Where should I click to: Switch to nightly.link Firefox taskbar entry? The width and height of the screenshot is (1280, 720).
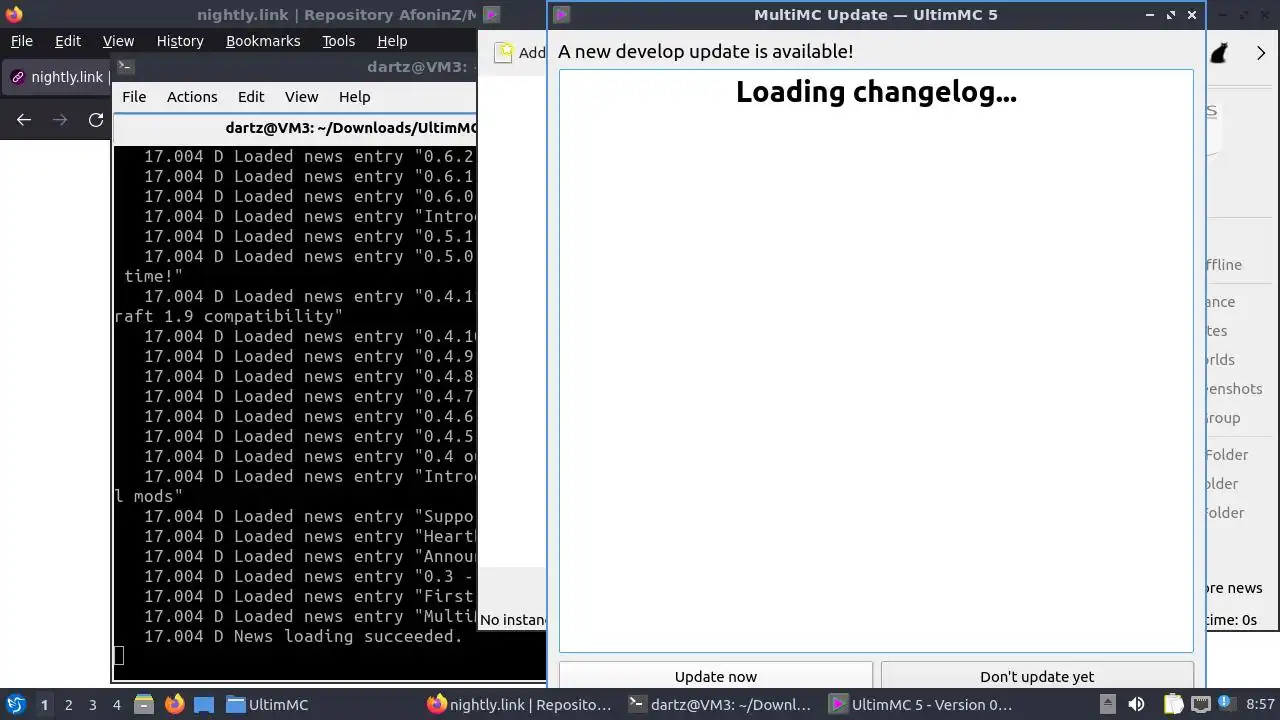pos(520,704)
